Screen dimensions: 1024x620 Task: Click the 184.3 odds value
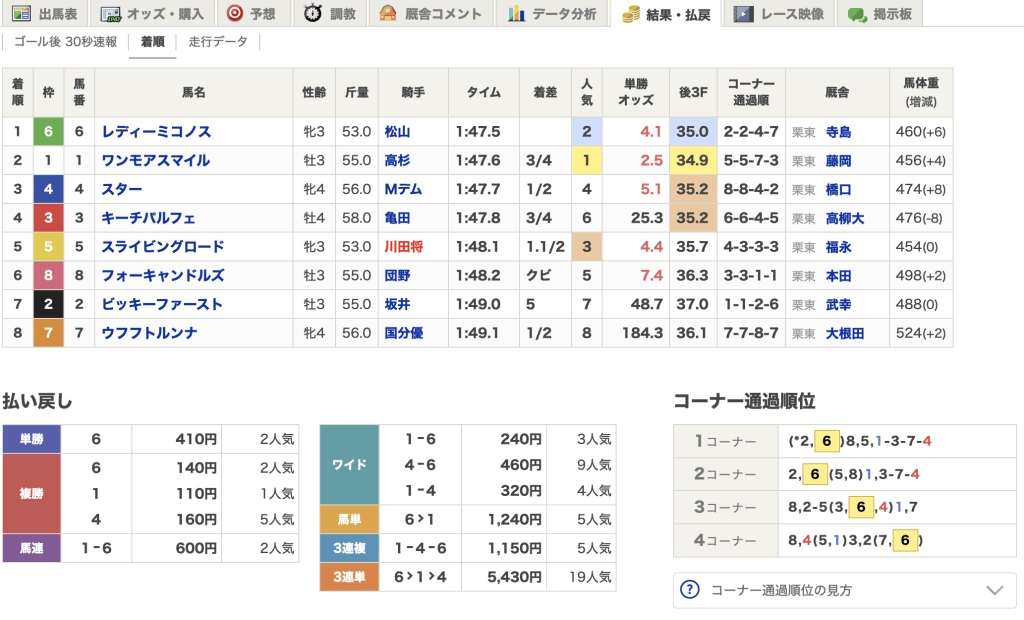tap(642, 333)
